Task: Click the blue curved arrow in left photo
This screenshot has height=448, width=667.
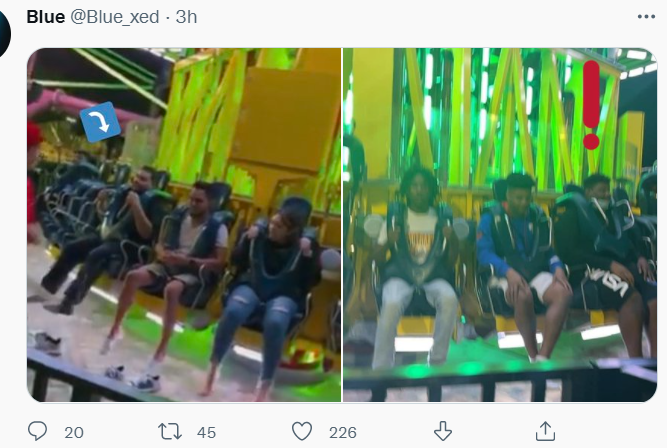Action: click(x=101, y=123)
